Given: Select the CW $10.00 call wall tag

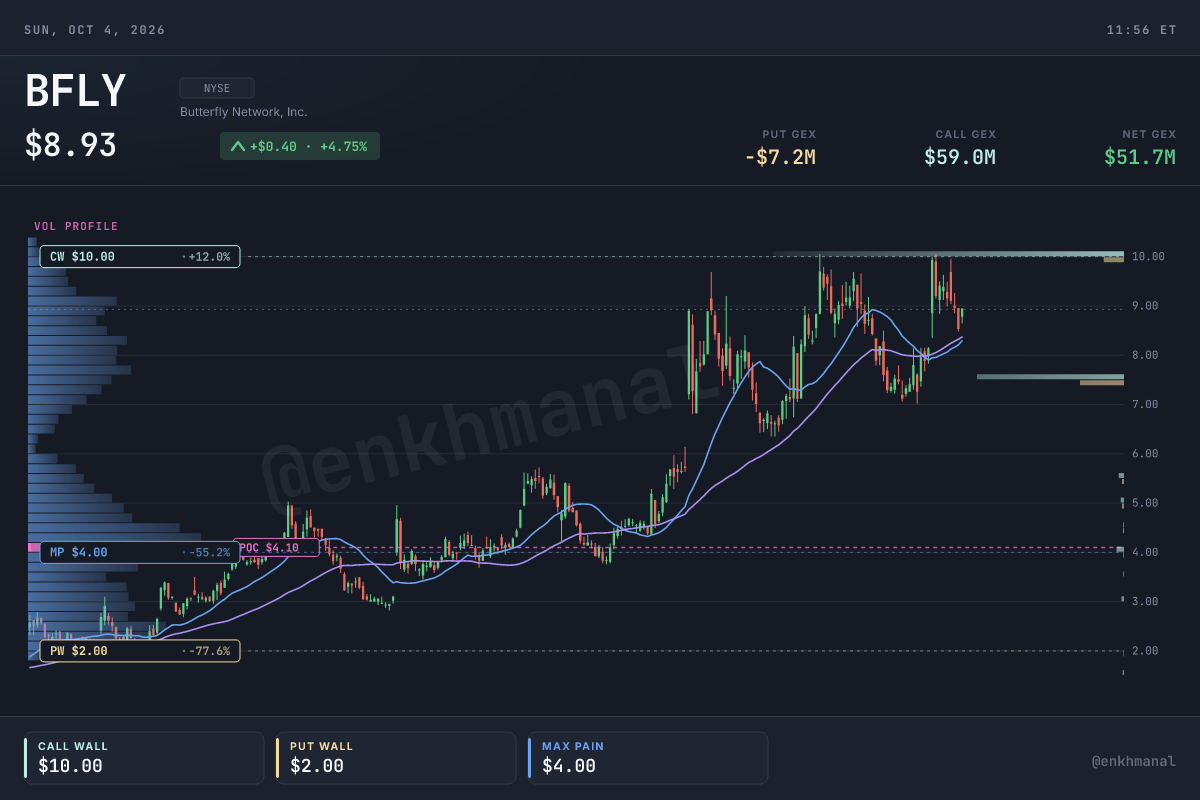Looking at the screenshot, I should [x=140, y=257].
